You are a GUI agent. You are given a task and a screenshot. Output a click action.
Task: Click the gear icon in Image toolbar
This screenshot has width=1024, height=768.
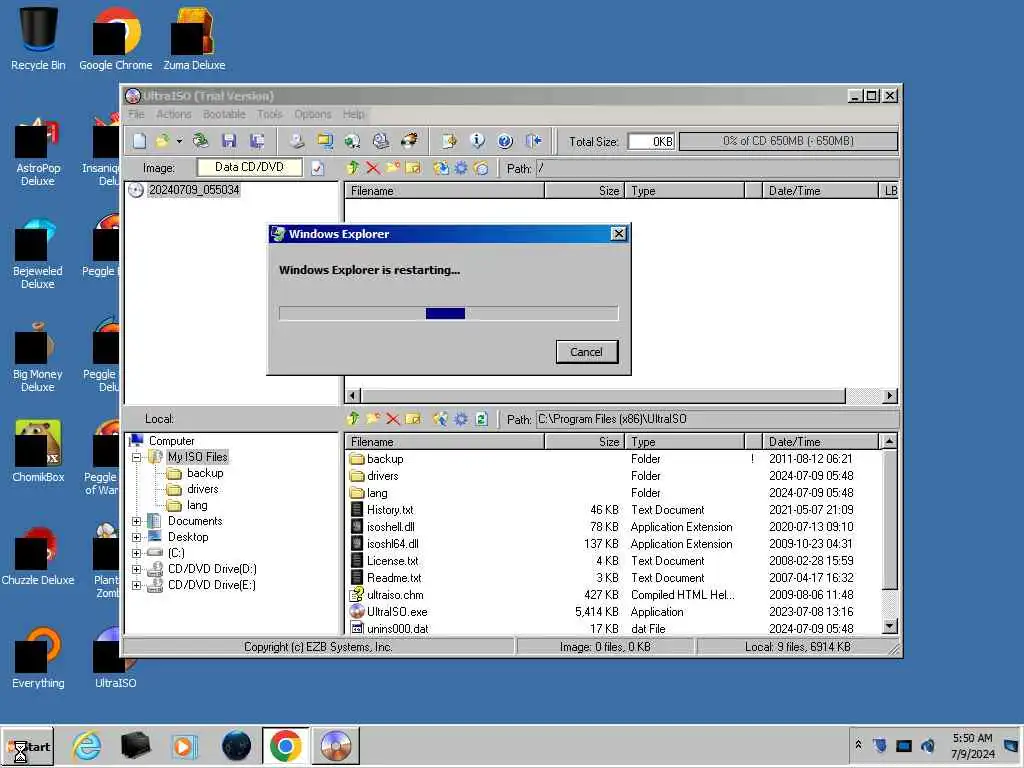click(x=461, y=168)
